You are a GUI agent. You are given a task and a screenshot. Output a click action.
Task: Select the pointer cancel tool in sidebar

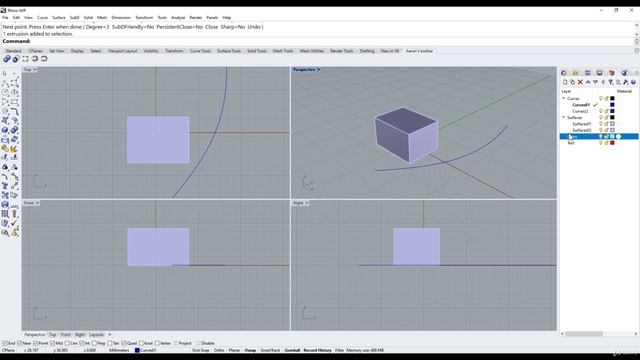click(x=5, y=74)
